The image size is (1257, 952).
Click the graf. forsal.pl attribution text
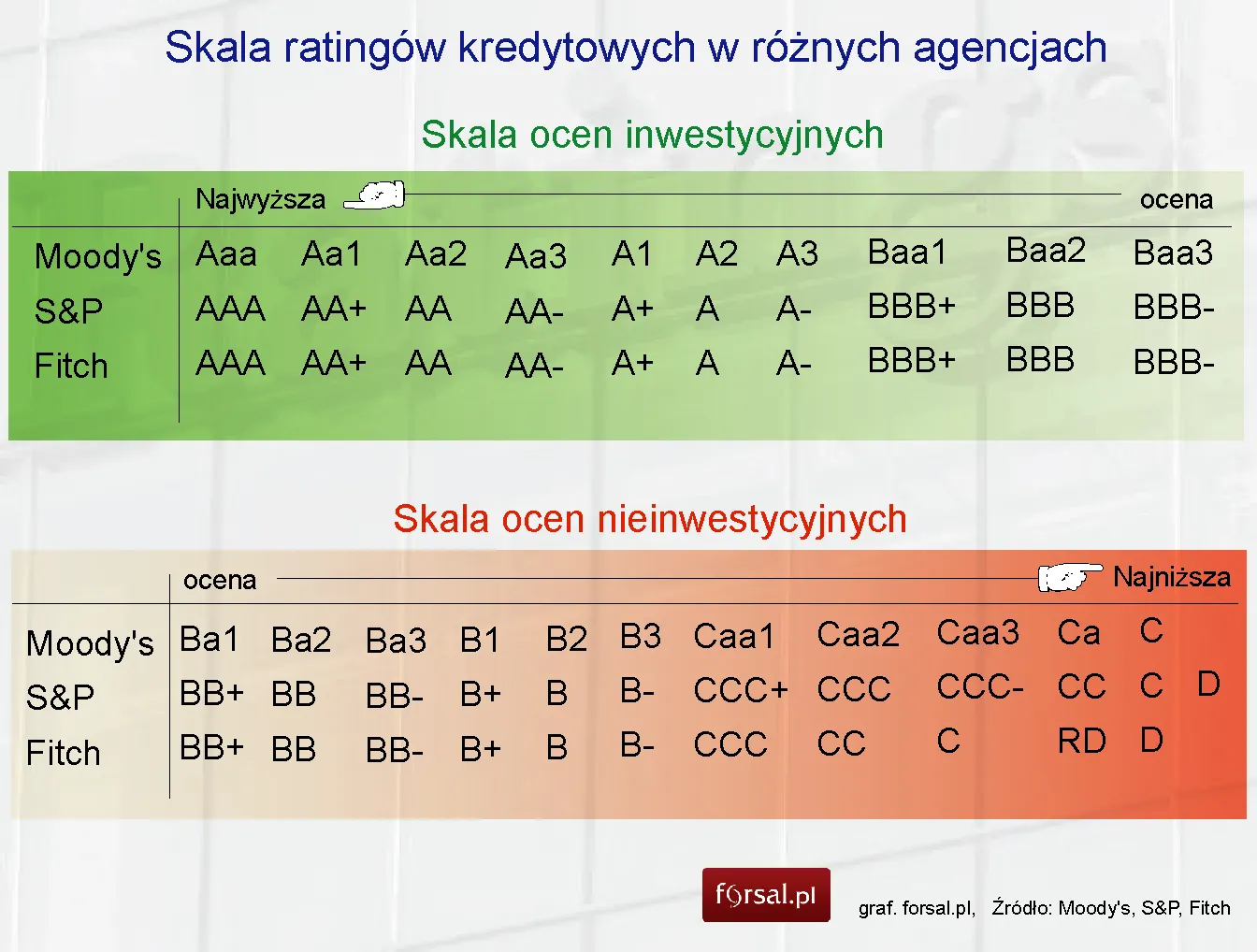tap(914, 907)
